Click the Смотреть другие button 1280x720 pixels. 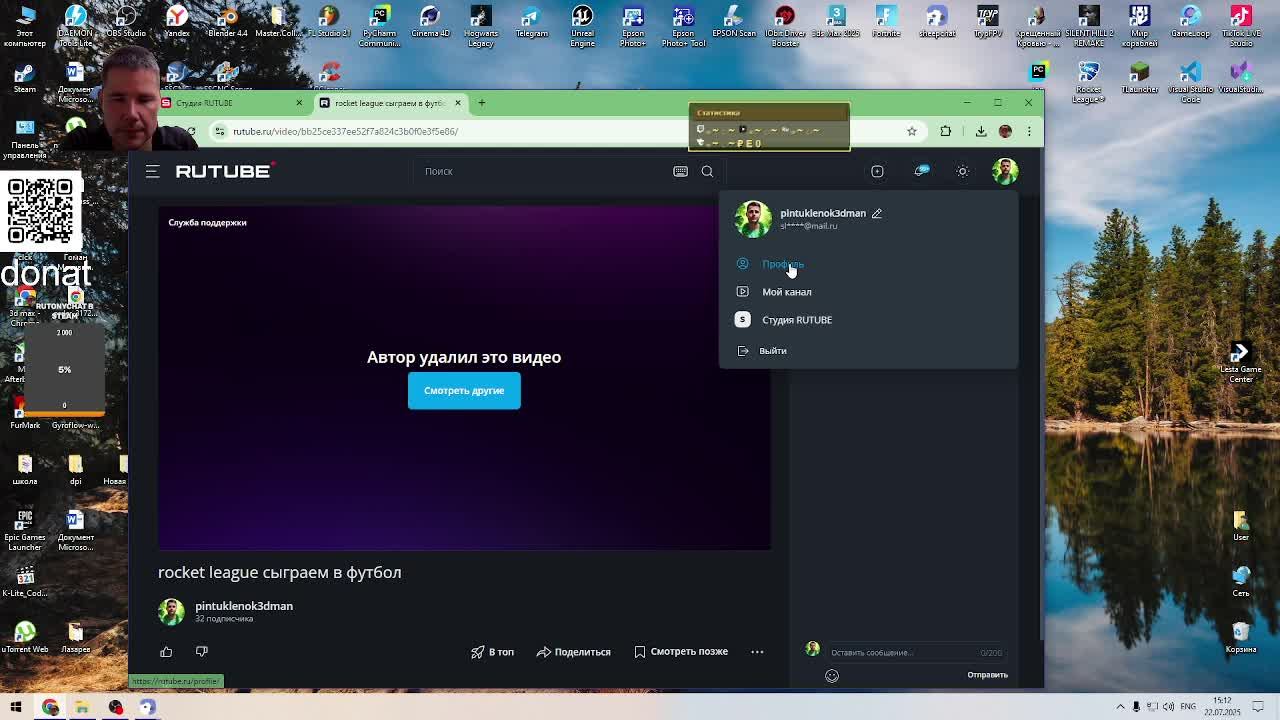coord(464,390)
